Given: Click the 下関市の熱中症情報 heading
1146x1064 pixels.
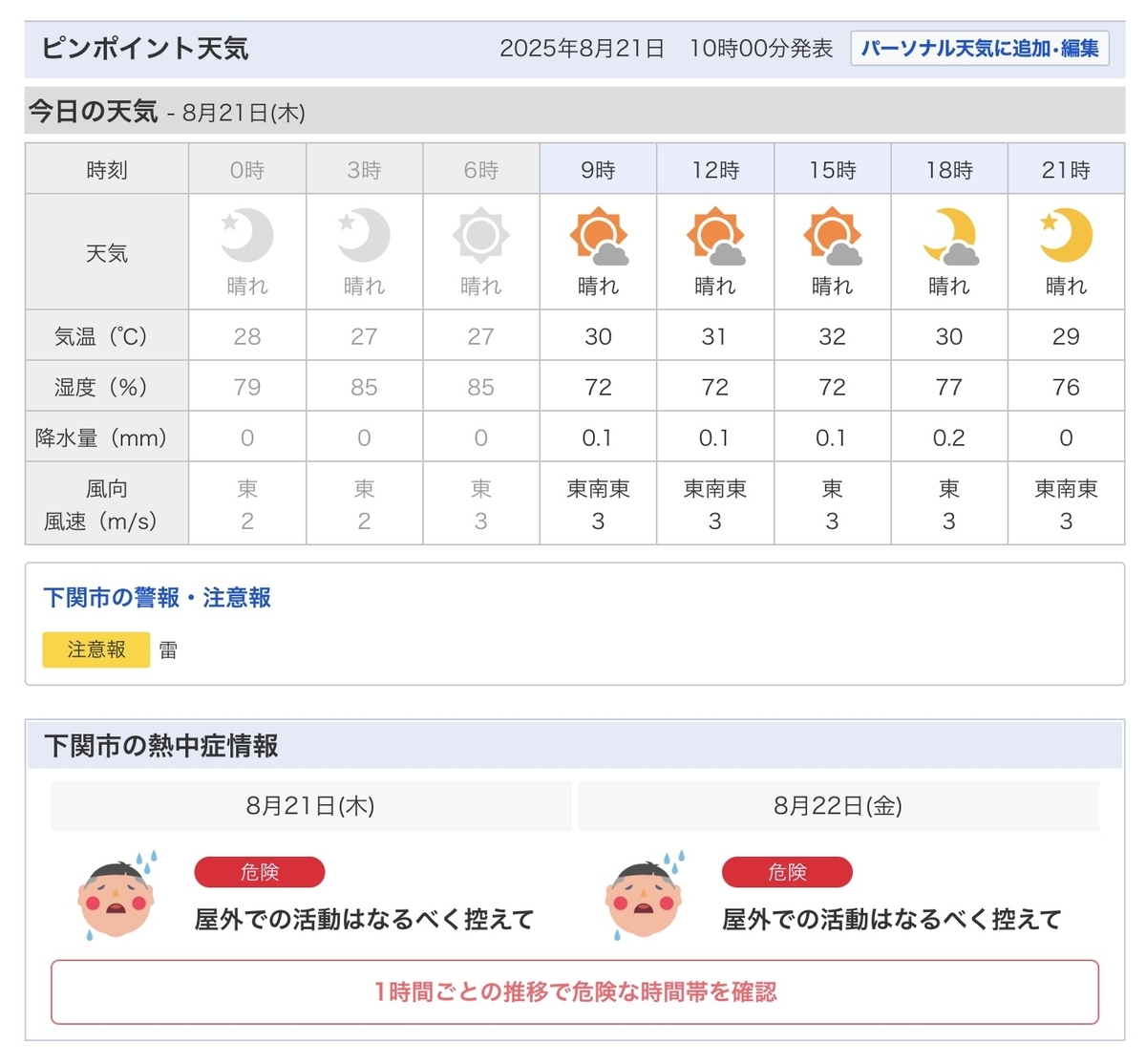Looking at the screenshot, I should (161, 746).
